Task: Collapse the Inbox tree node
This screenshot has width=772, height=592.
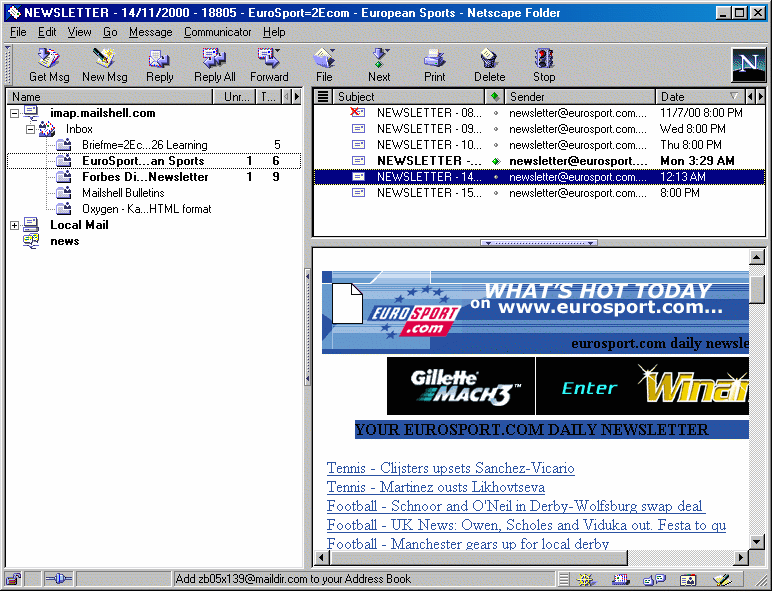Action: point(31,129)
